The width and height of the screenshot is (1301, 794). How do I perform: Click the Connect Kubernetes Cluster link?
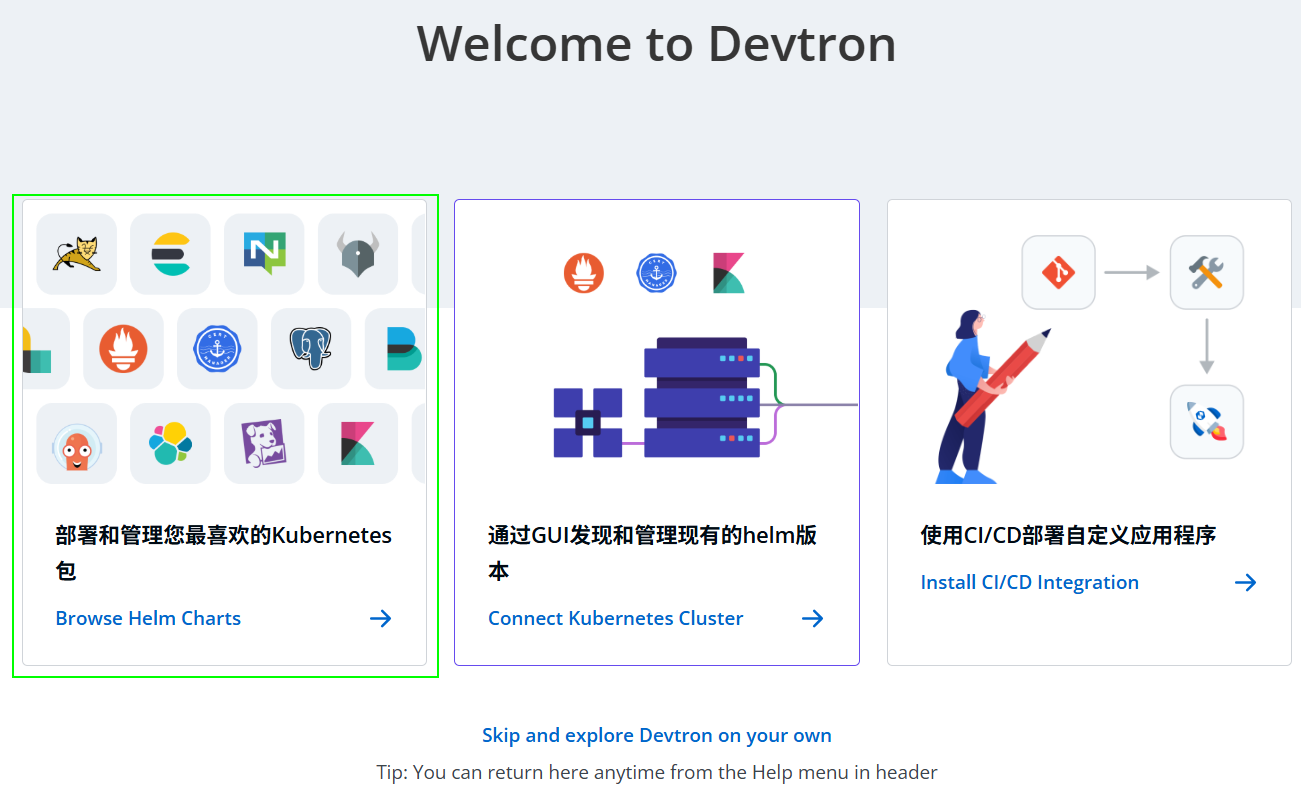click(615, 618)
